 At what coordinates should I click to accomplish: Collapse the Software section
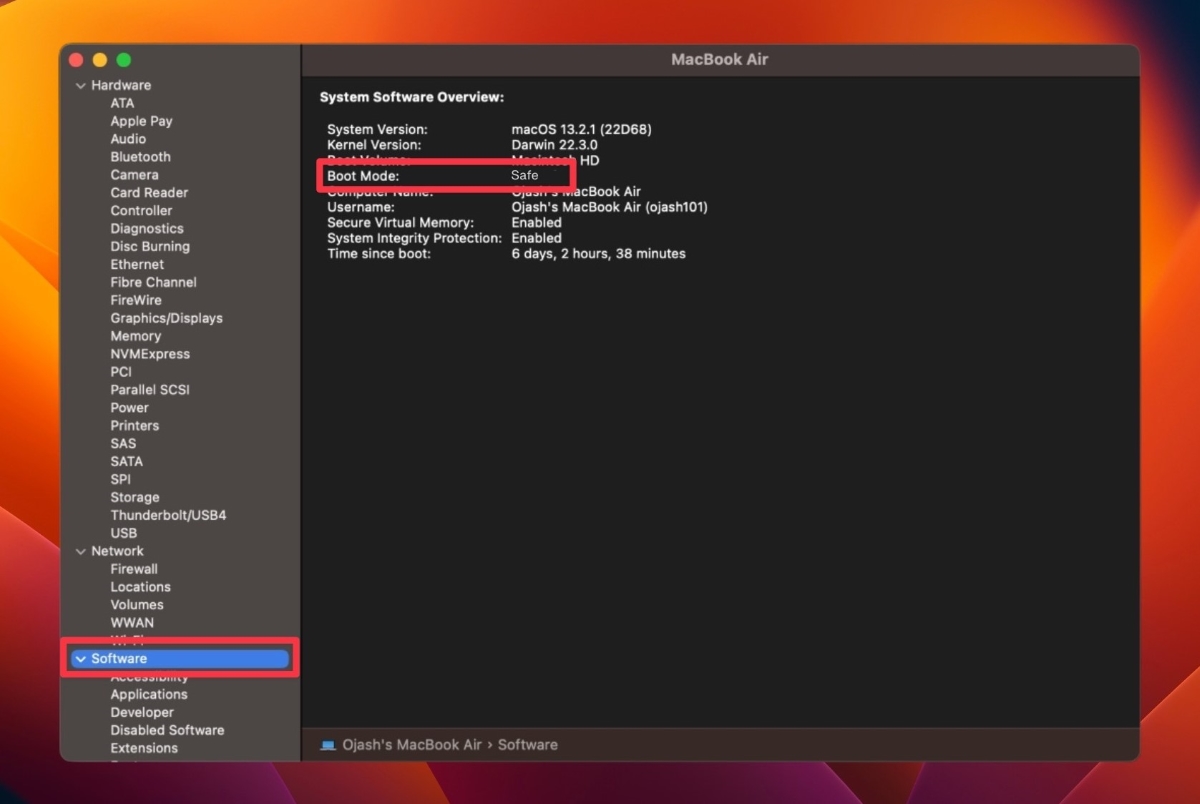tap(81, 659)
